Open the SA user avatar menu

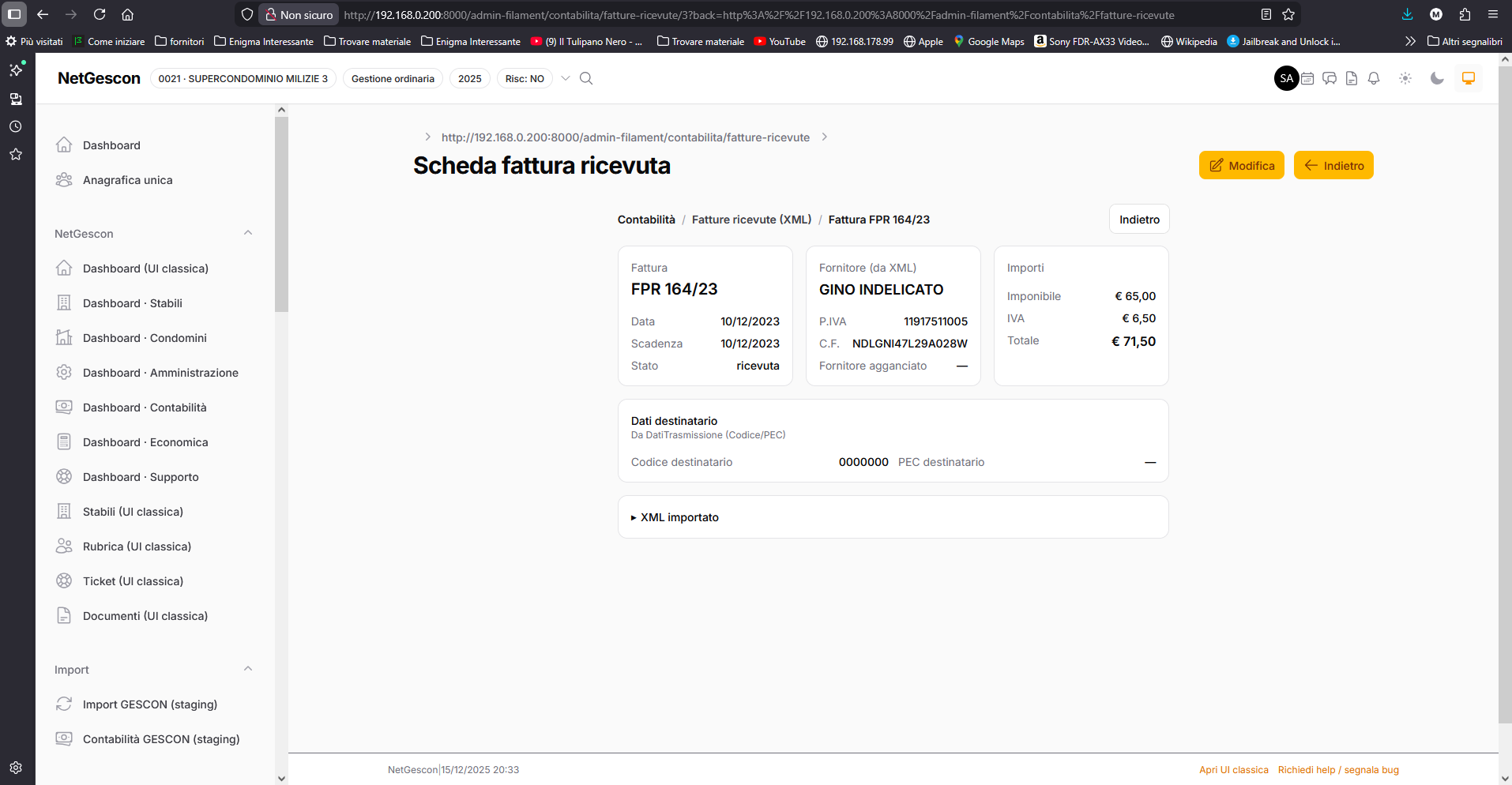pyautogui.click(x=1287, y=78)
